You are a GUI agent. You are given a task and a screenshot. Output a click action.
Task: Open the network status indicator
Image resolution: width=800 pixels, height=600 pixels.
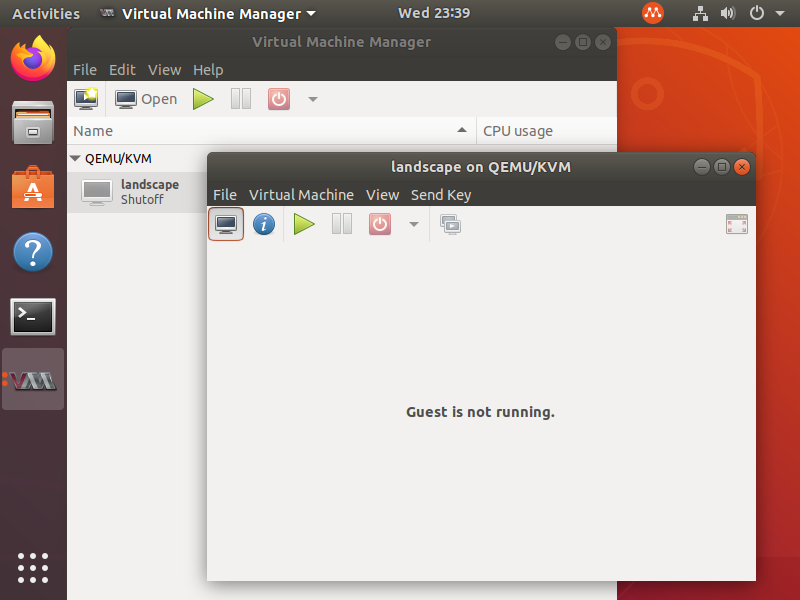click(x=701, y=13)
